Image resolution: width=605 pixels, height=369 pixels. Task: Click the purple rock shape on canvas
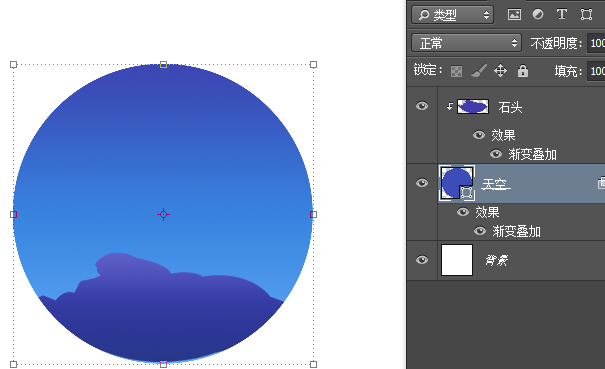tap(162, 309)
